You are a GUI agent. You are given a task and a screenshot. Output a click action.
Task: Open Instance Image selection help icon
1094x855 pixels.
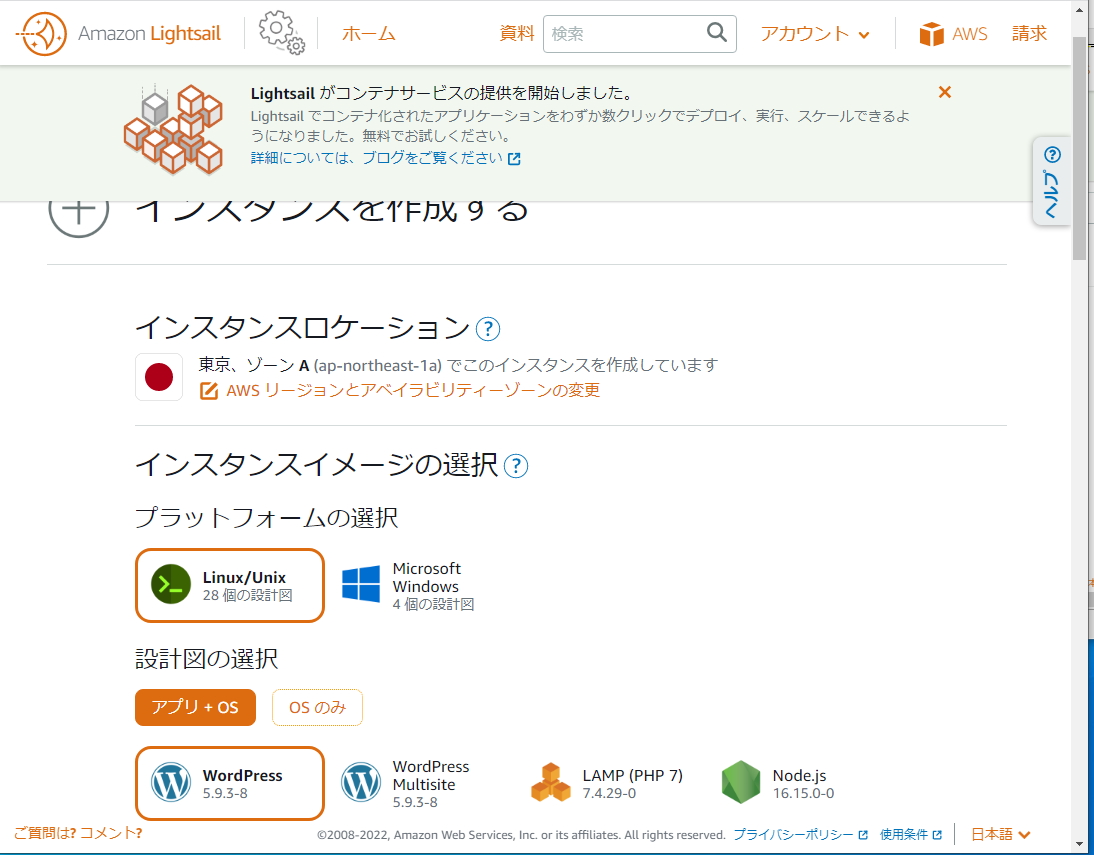(516, 466)
